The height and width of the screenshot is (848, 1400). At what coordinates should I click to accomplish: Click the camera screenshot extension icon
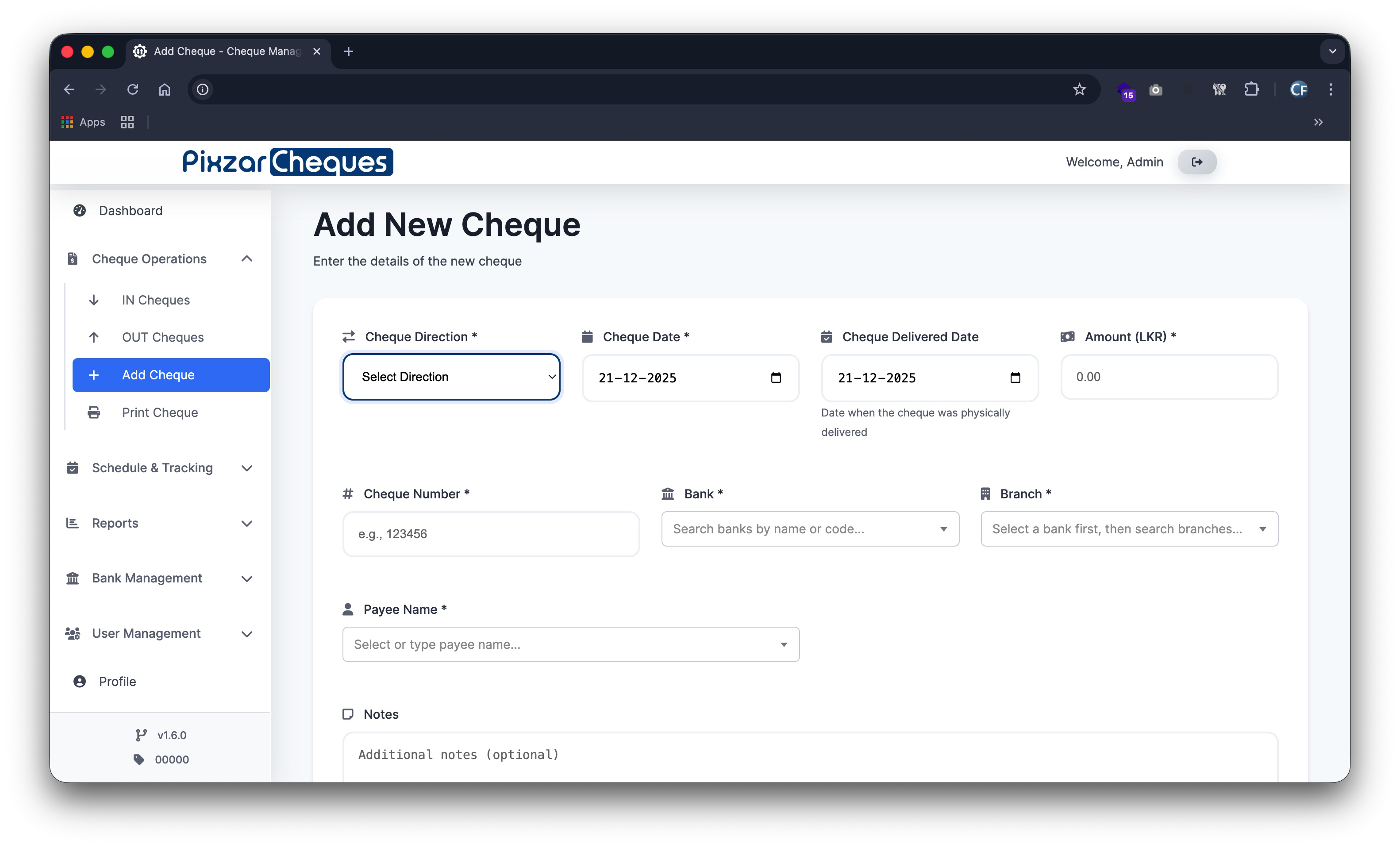[1155, 90]
